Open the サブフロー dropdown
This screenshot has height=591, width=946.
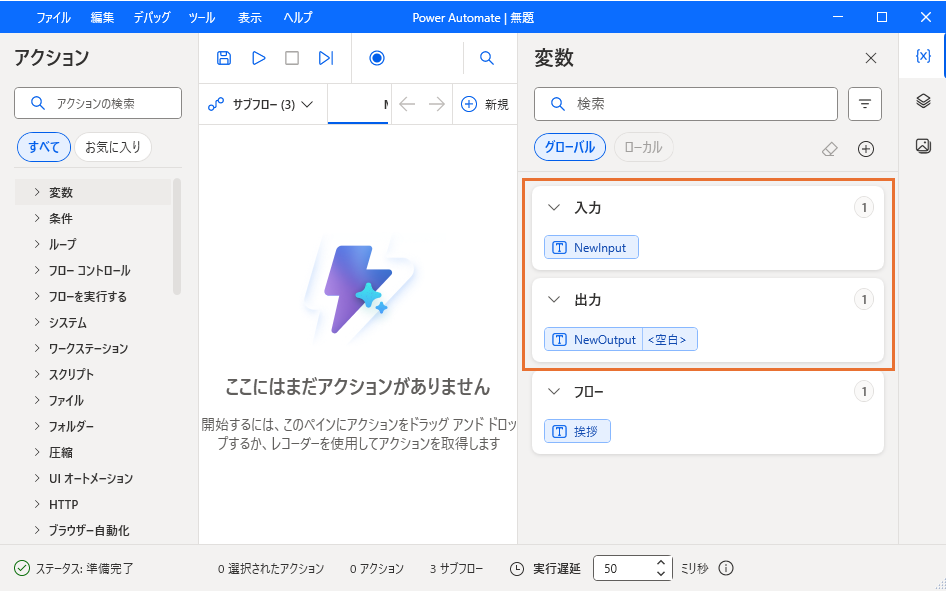261,104
